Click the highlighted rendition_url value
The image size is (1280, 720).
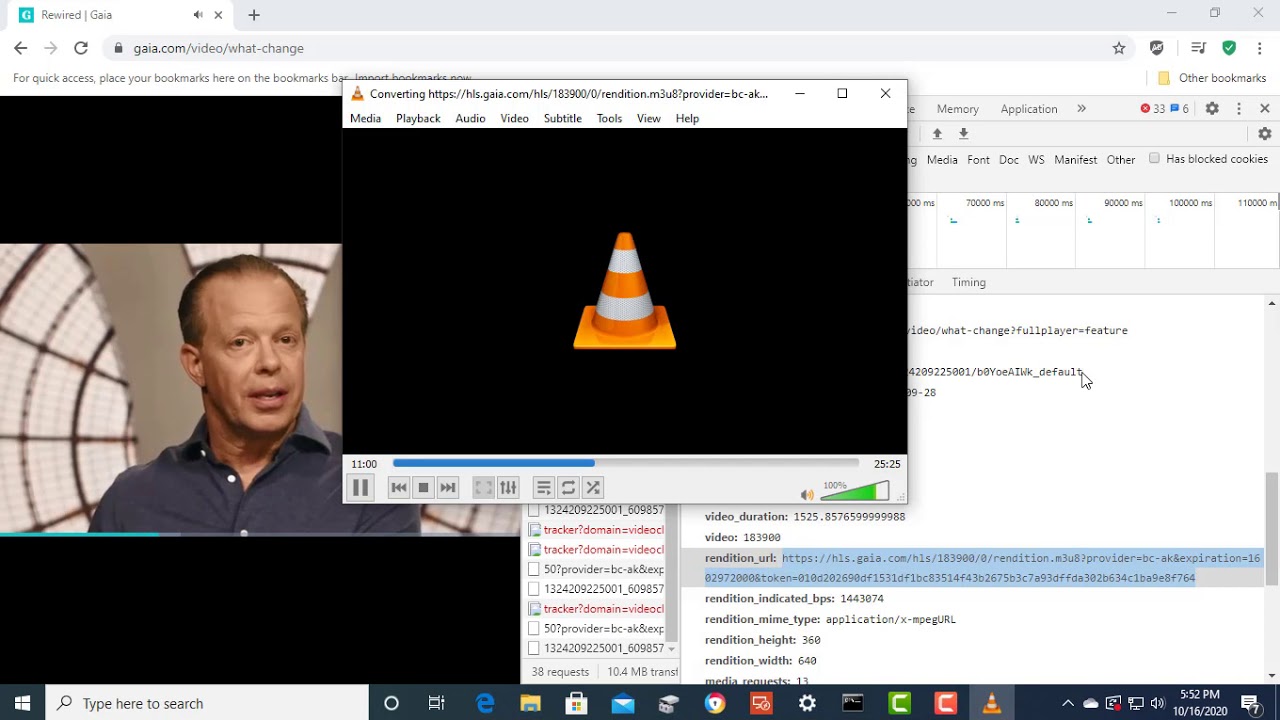tap(982, 568)
